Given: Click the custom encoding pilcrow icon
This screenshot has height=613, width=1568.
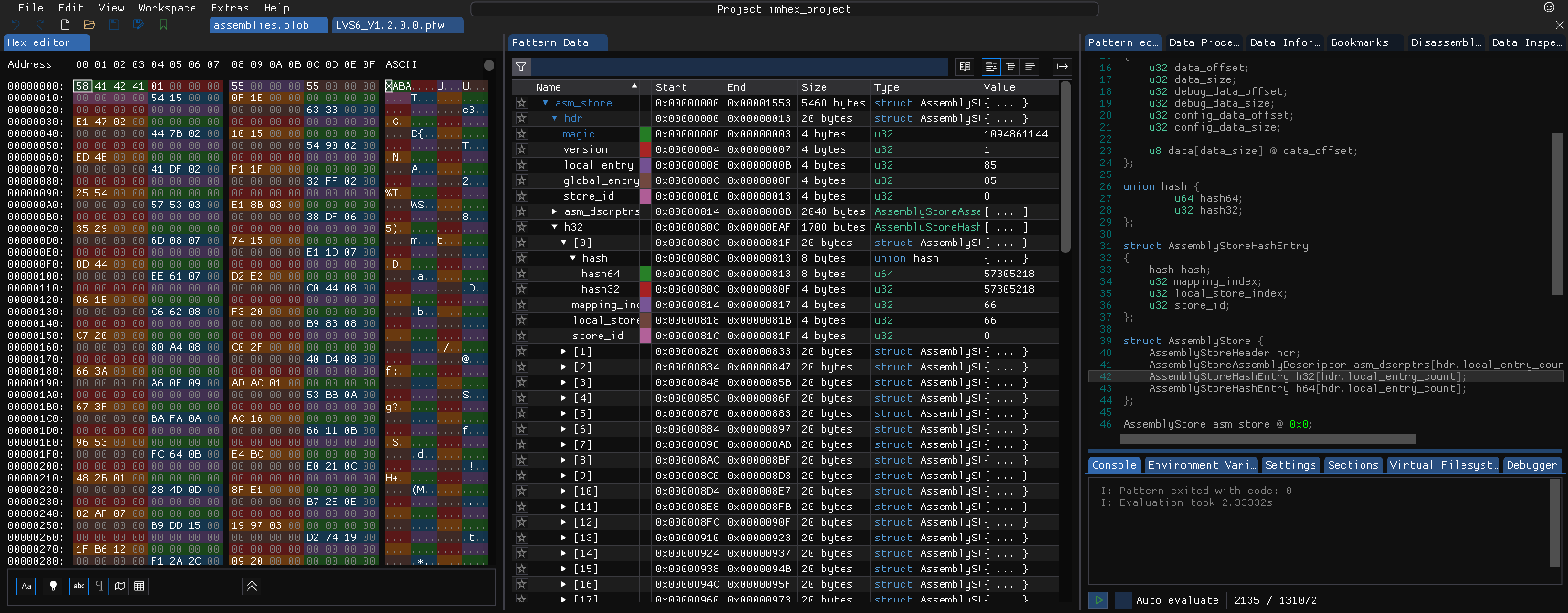Looking at the screenshot, I should pos(99,586).
